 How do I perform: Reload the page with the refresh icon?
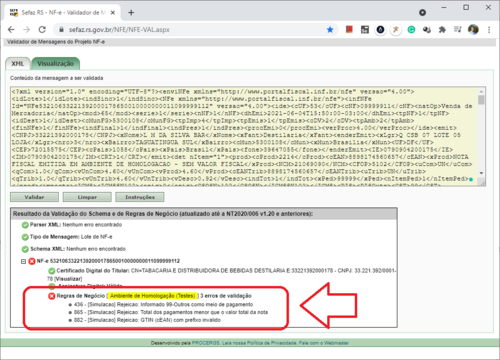click(x=42, y=30)
